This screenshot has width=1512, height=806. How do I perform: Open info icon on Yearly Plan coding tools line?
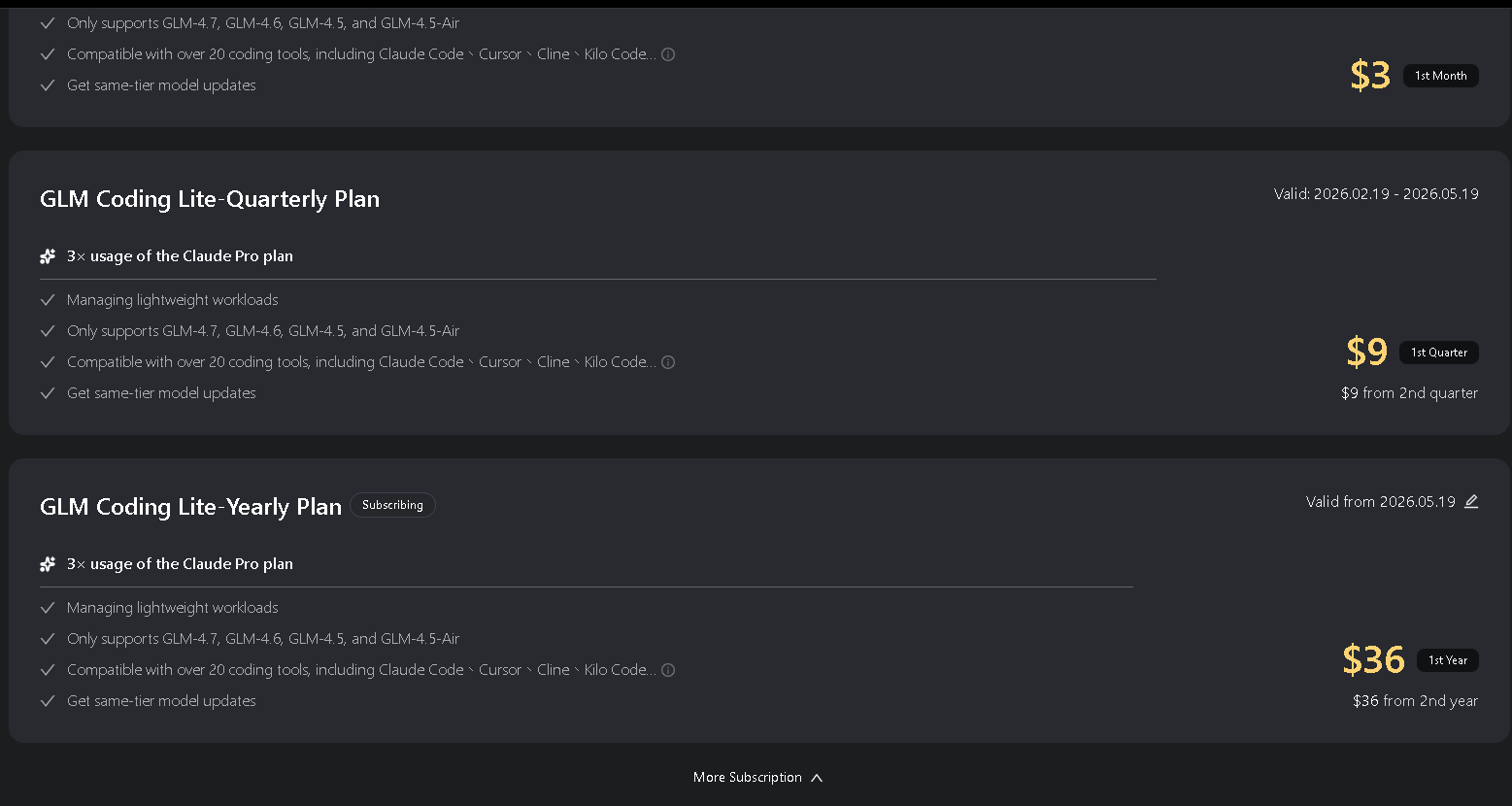pos(668,670)
